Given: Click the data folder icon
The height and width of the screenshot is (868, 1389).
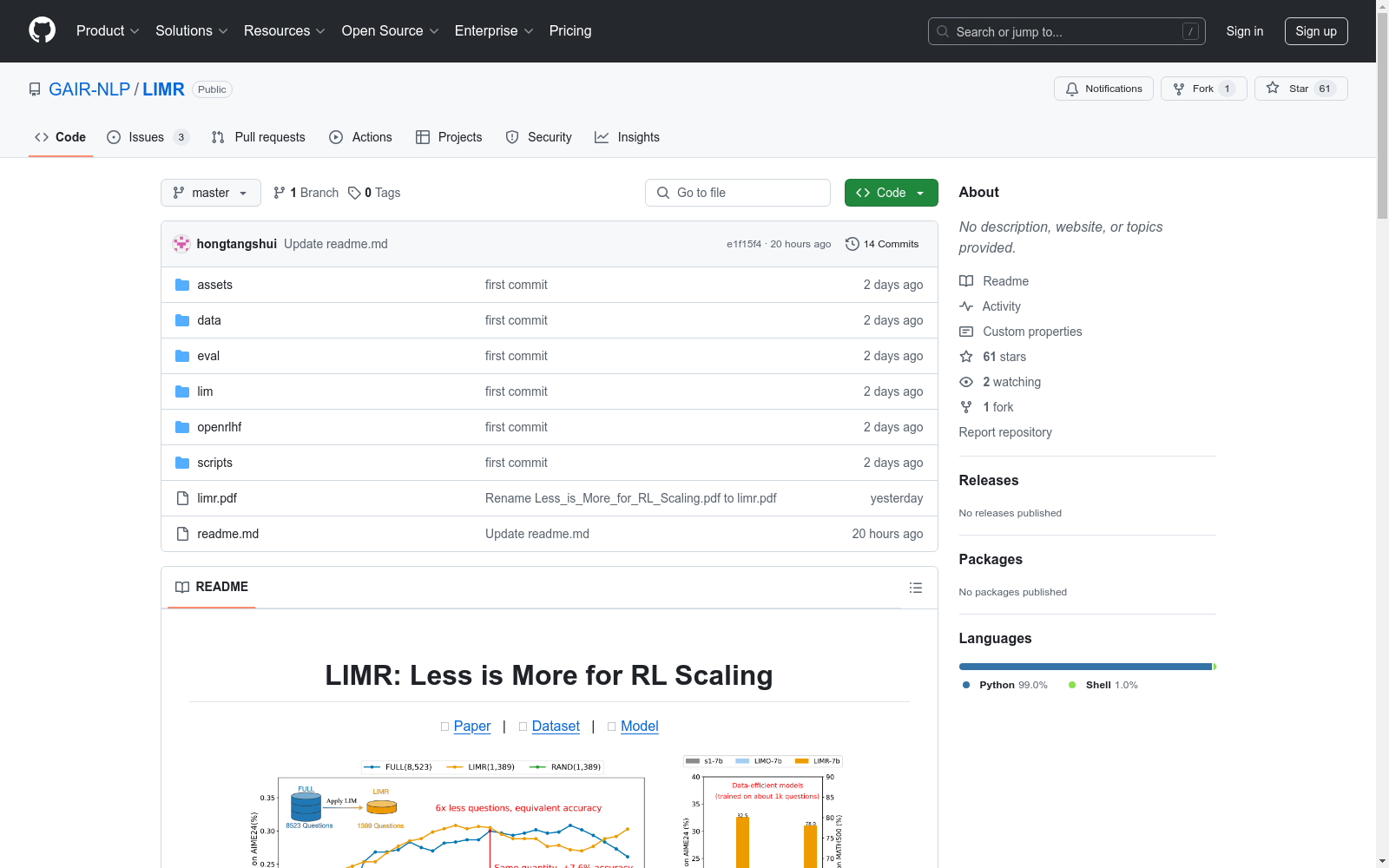Looking at the screenshot, I should 182,320.
